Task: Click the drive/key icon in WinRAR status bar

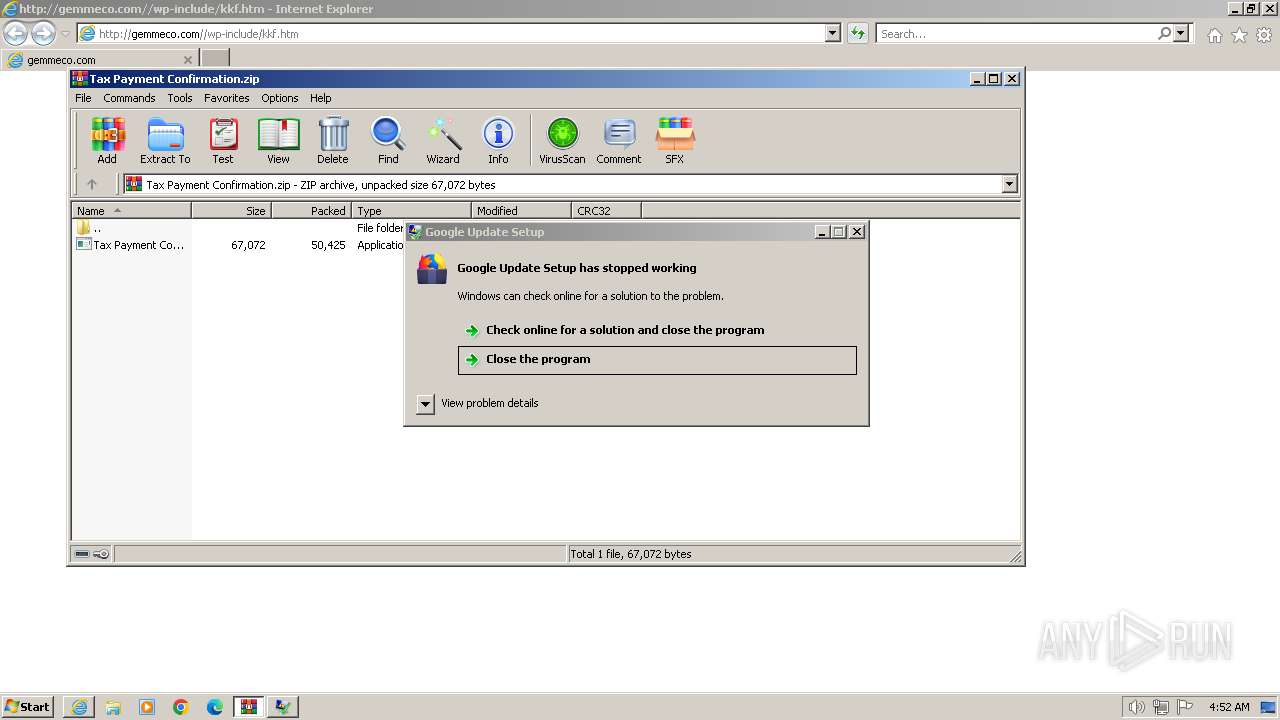Action: click(x=92, y=554)
